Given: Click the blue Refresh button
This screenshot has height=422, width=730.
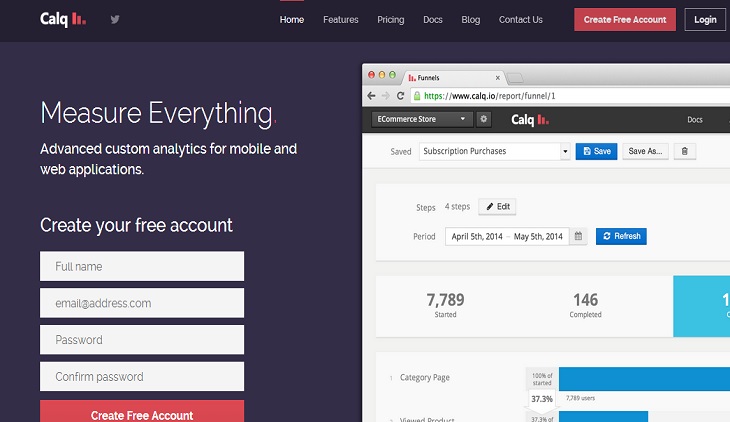Looking at the screenshot, I should pos(621,236).
